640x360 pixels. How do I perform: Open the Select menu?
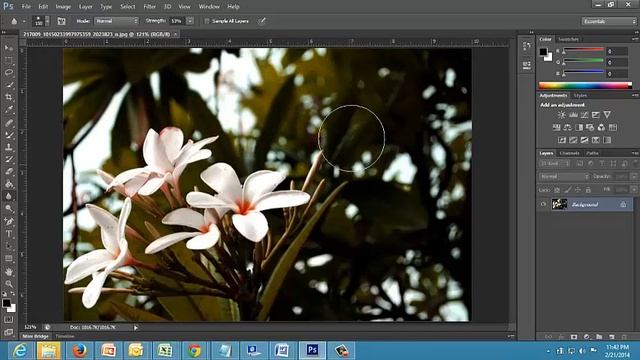click(x=128, y=7)
